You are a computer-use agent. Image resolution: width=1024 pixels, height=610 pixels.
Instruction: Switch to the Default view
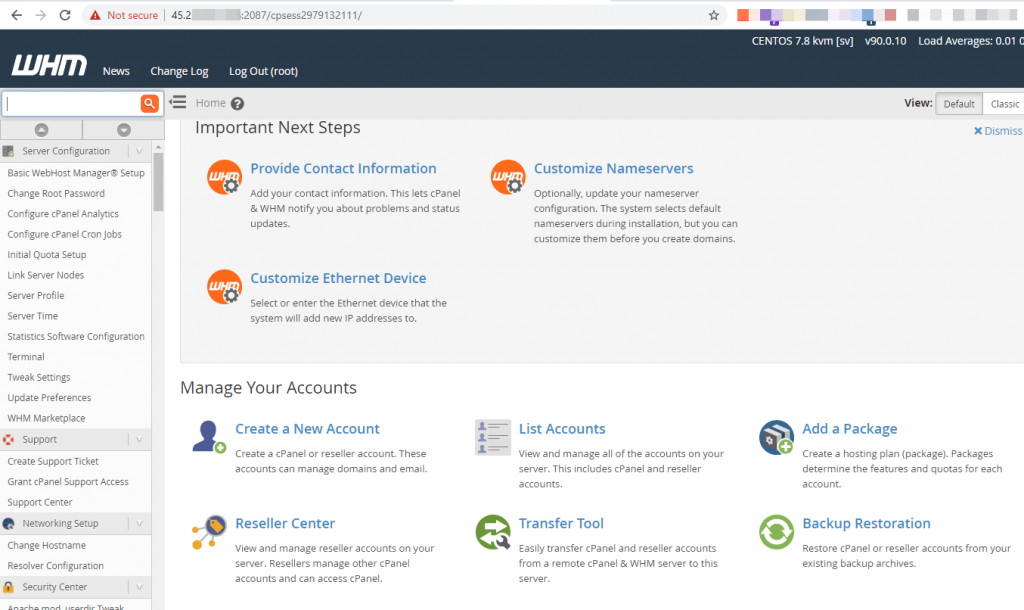959,104
